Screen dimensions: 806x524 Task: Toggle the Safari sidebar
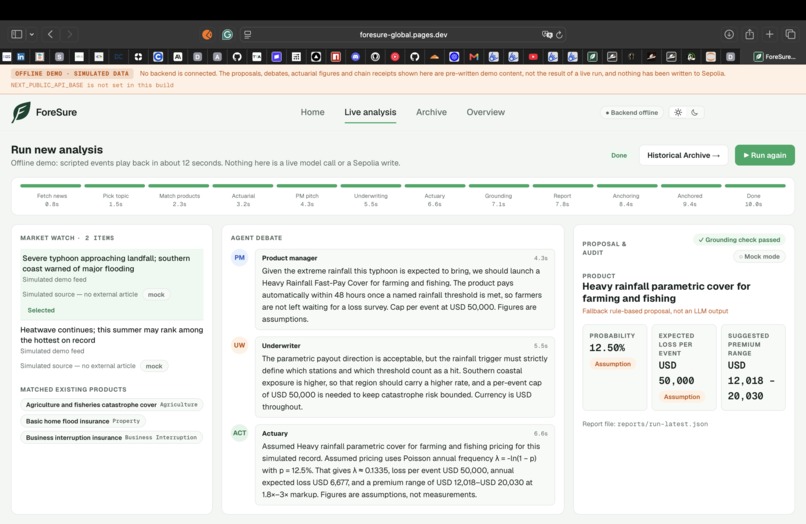(16, 34)
